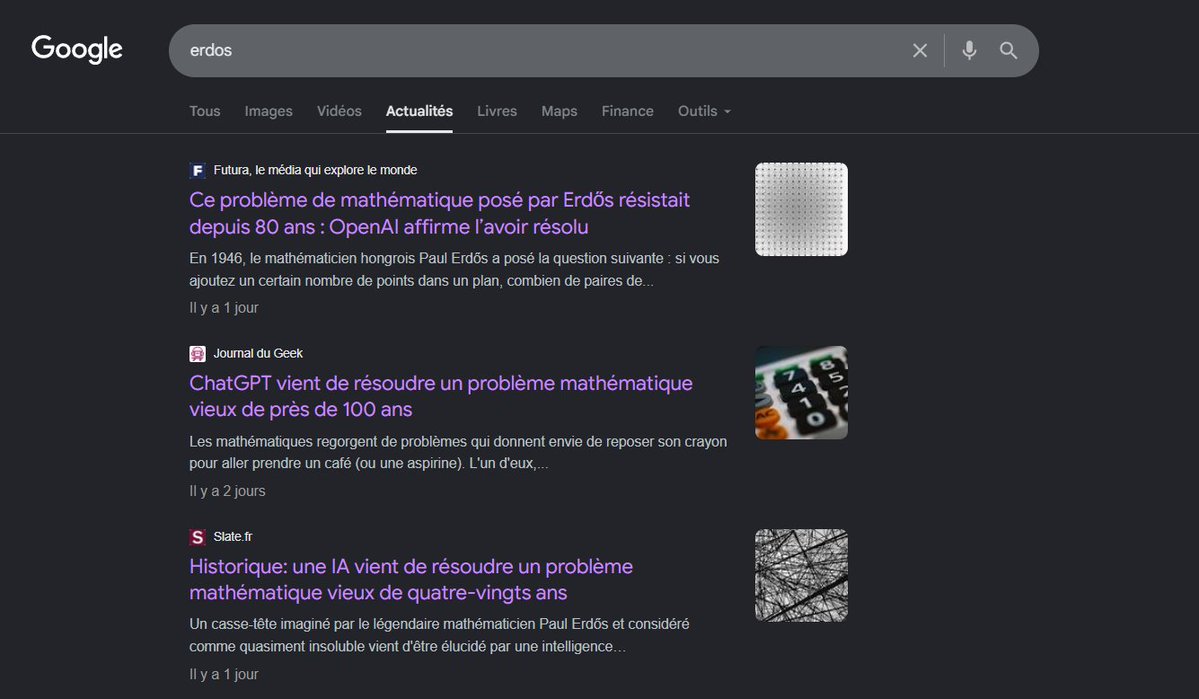Click 'Il y a 1 jour' under Slate.fr article
The height and width of the screenshot is (699, 1199).
(224, 675)
